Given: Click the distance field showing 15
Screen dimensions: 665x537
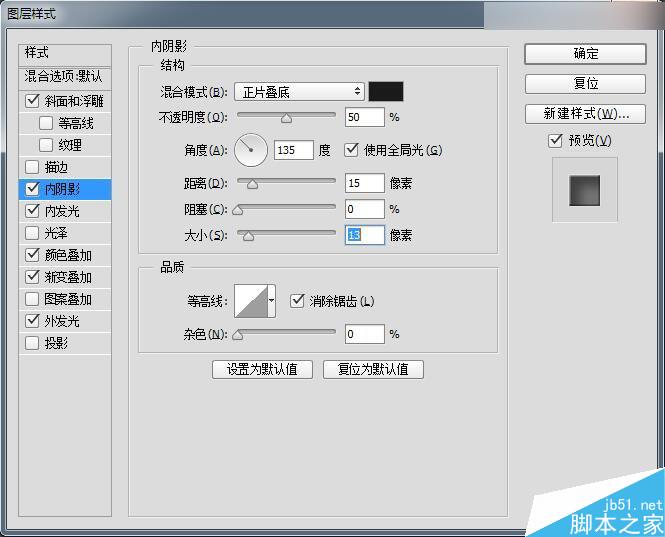Looking at the screenshot, I should pos(365,183).
